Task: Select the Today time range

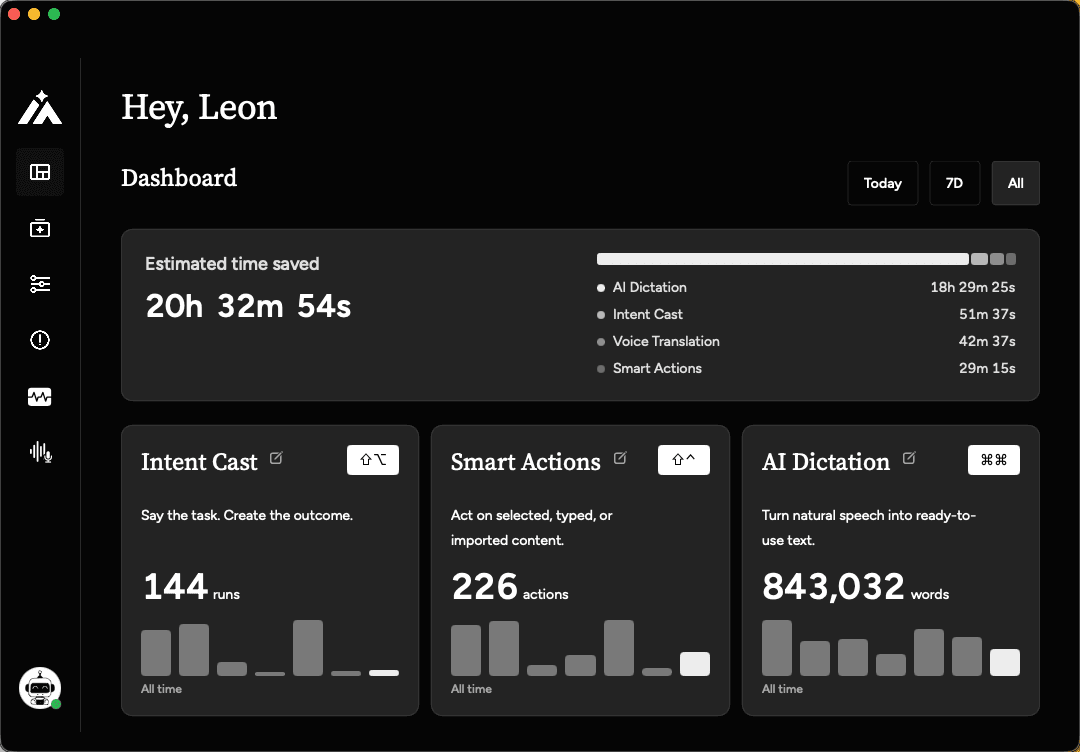Action: [882, 183]
